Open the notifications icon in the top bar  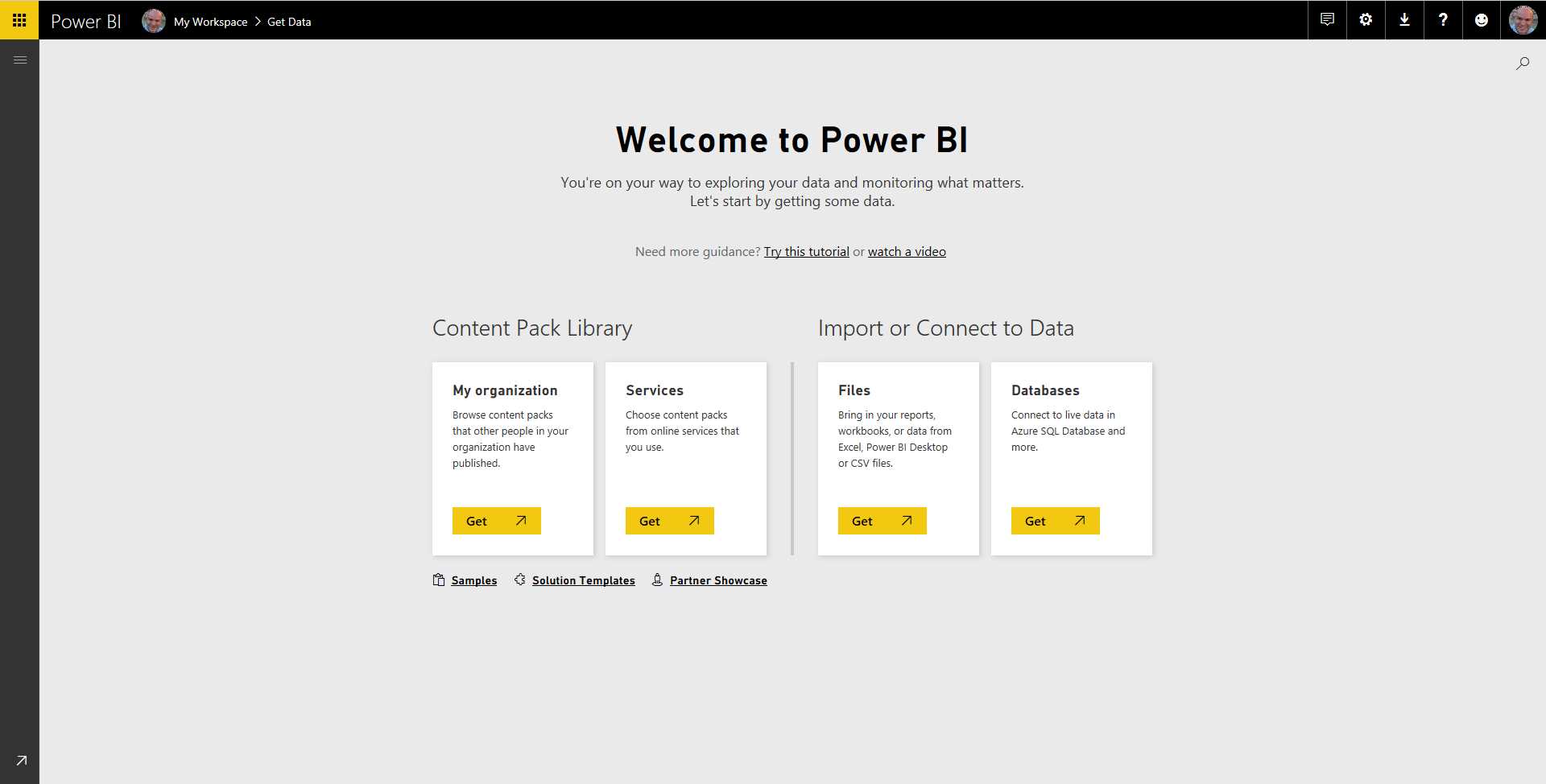click(x=1326, y=19)
